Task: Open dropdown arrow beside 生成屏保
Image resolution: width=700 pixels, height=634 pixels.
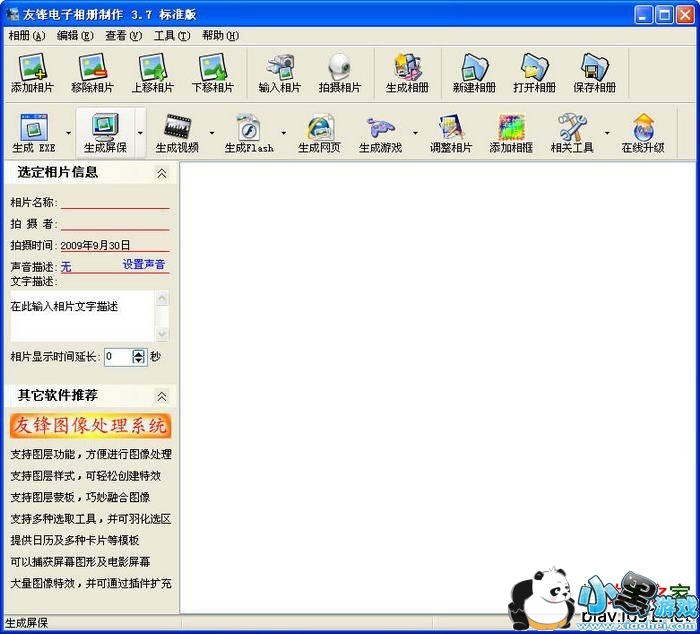Action: (140, 133)
